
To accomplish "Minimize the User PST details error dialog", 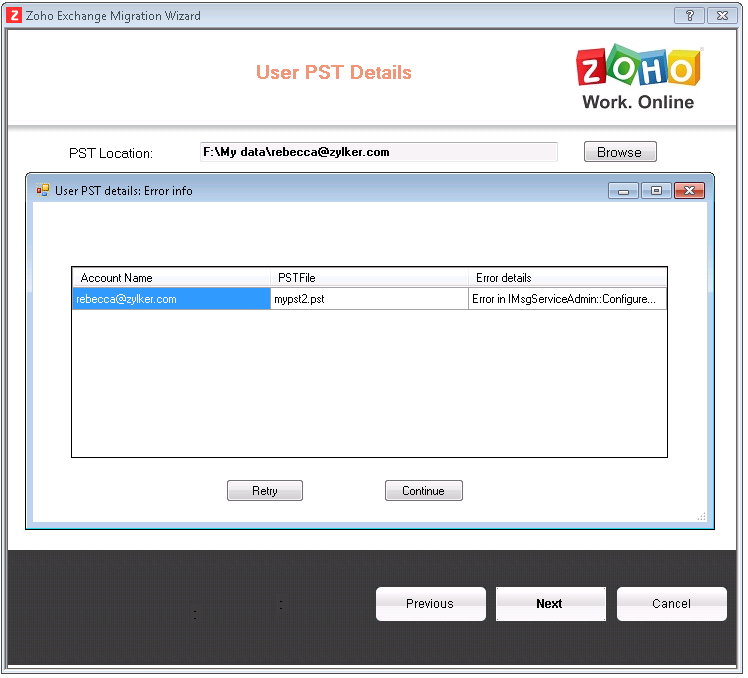I will tap(623, 191).
